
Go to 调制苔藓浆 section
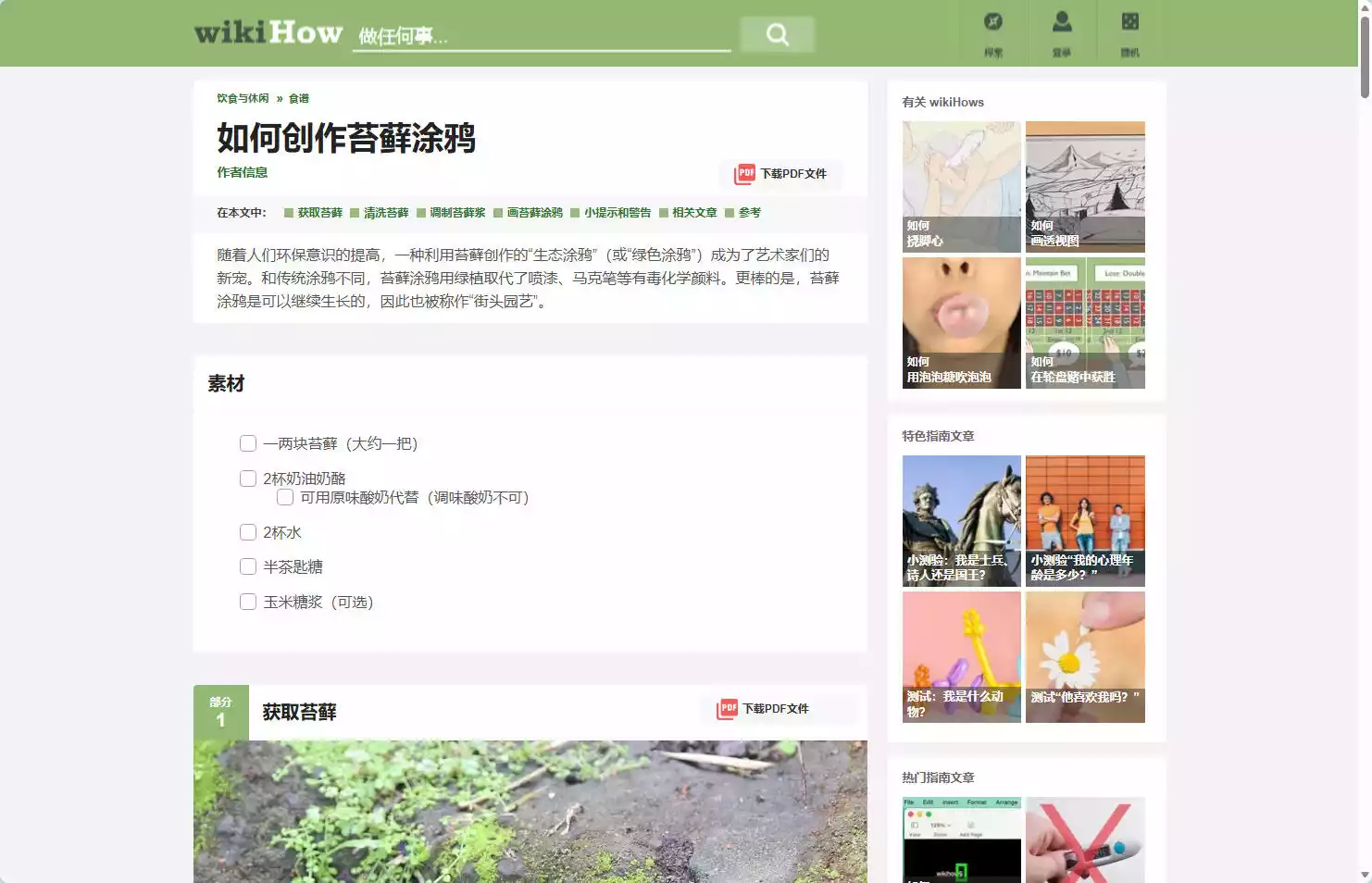tap(457, 213)
